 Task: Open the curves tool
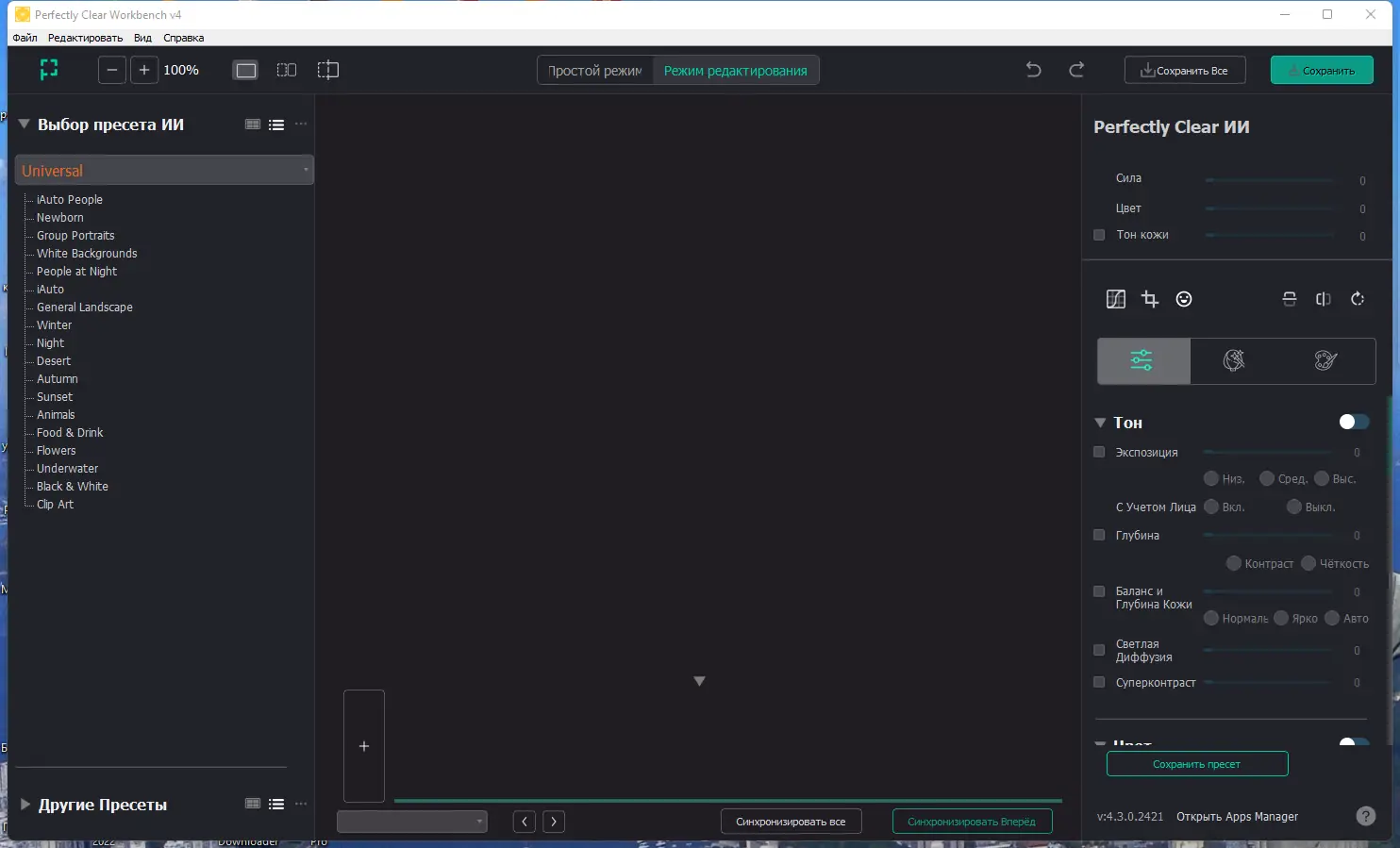(x=1116, y=299)
